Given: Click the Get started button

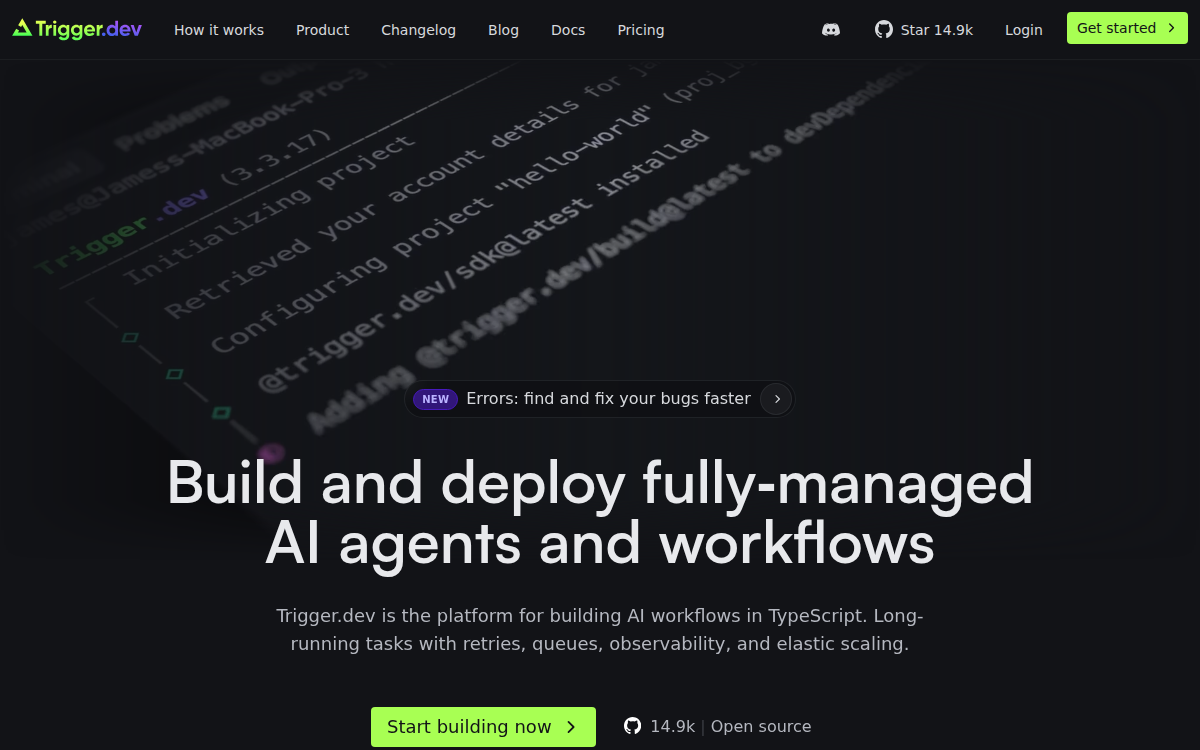Looking at the screenshot, I should click(1127, 28).
